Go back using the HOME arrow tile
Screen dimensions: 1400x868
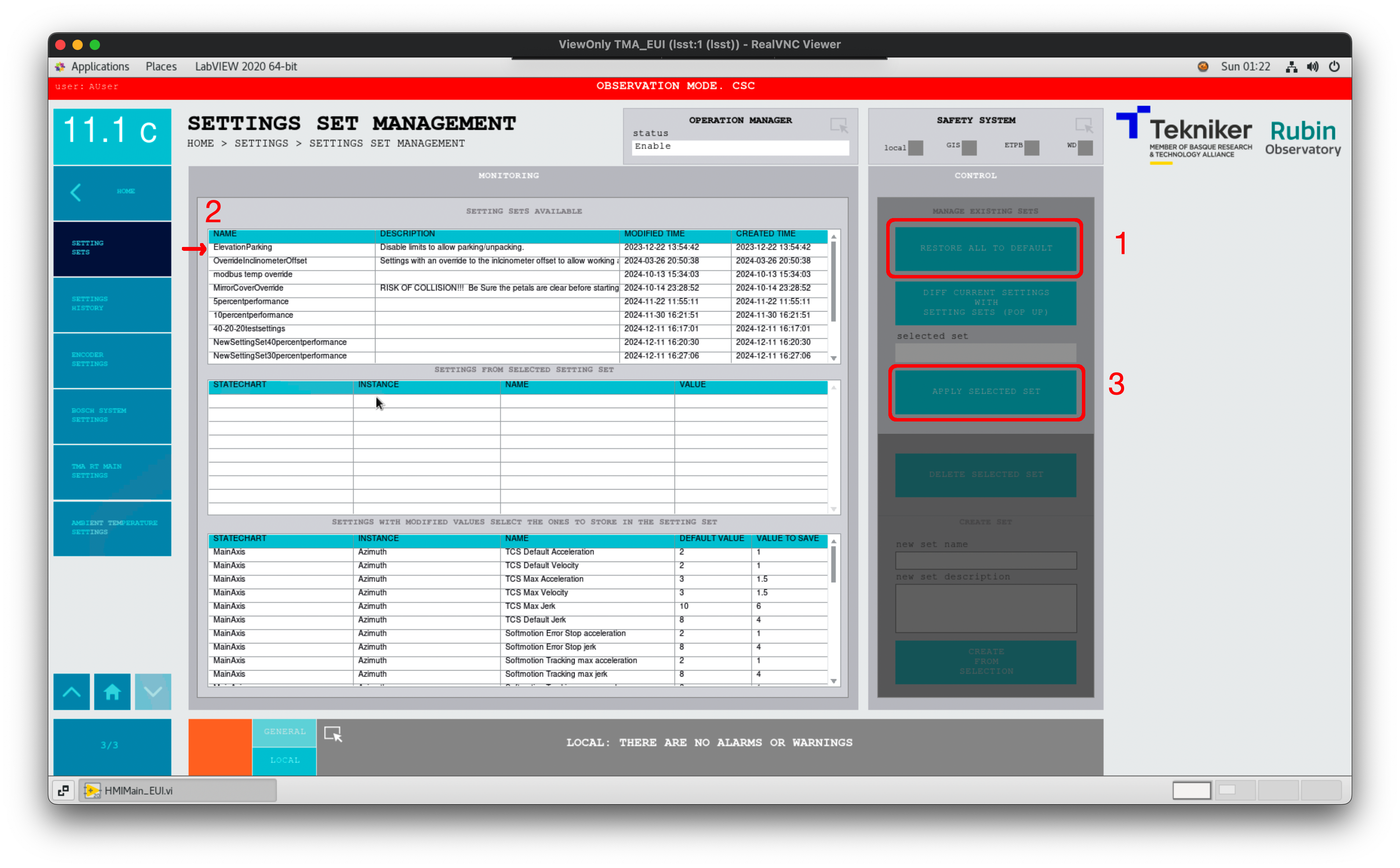pos(112,192)
